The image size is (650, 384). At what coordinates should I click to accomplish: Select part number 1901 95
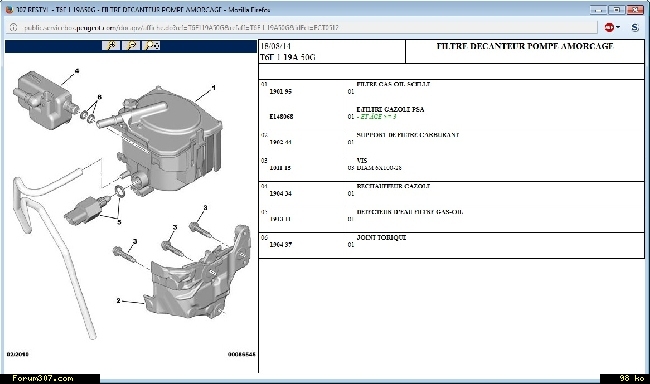281,92
